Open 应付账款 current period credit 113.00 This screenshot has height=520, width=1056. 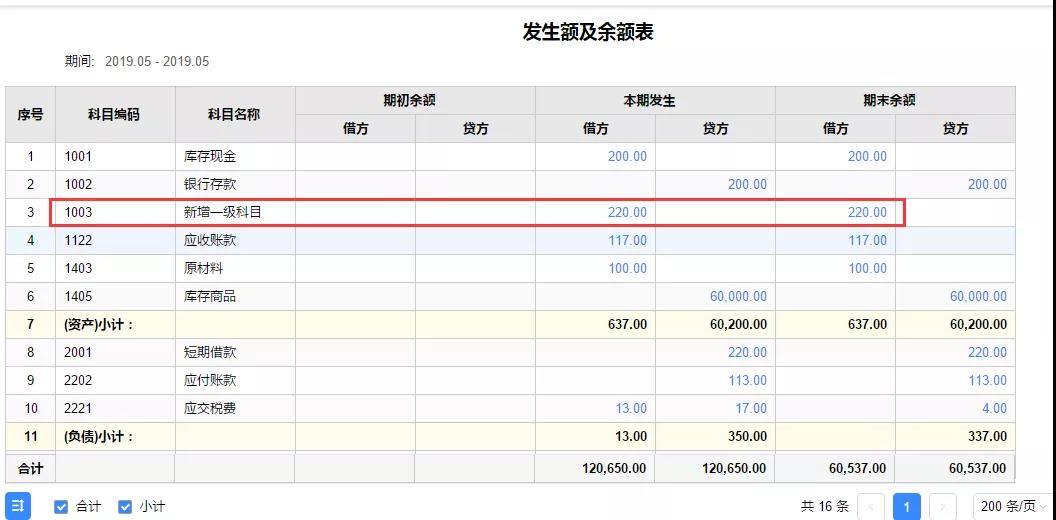coord(747,381)
